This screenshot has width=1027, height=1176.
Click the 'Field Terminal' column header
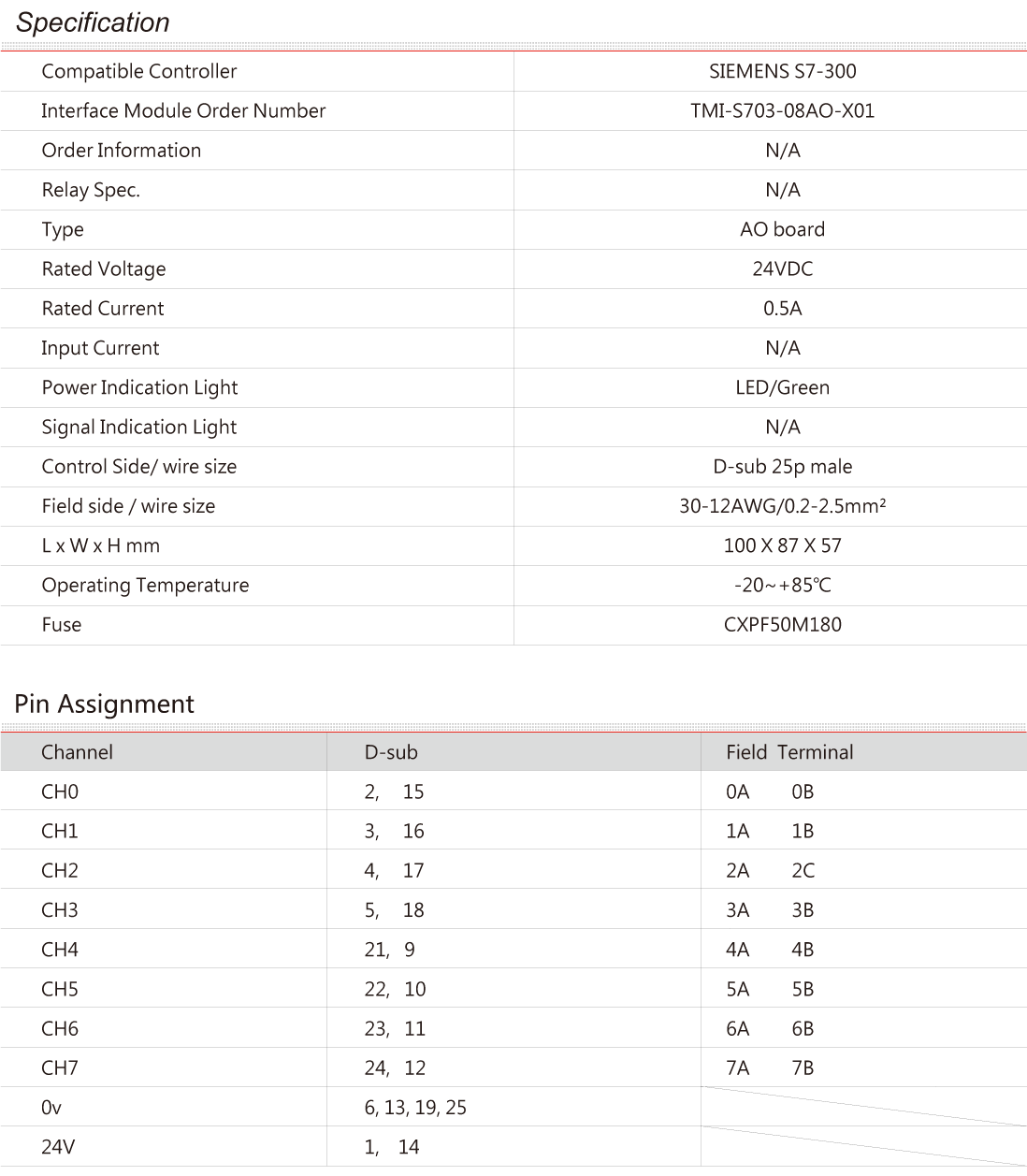(789, 752)
